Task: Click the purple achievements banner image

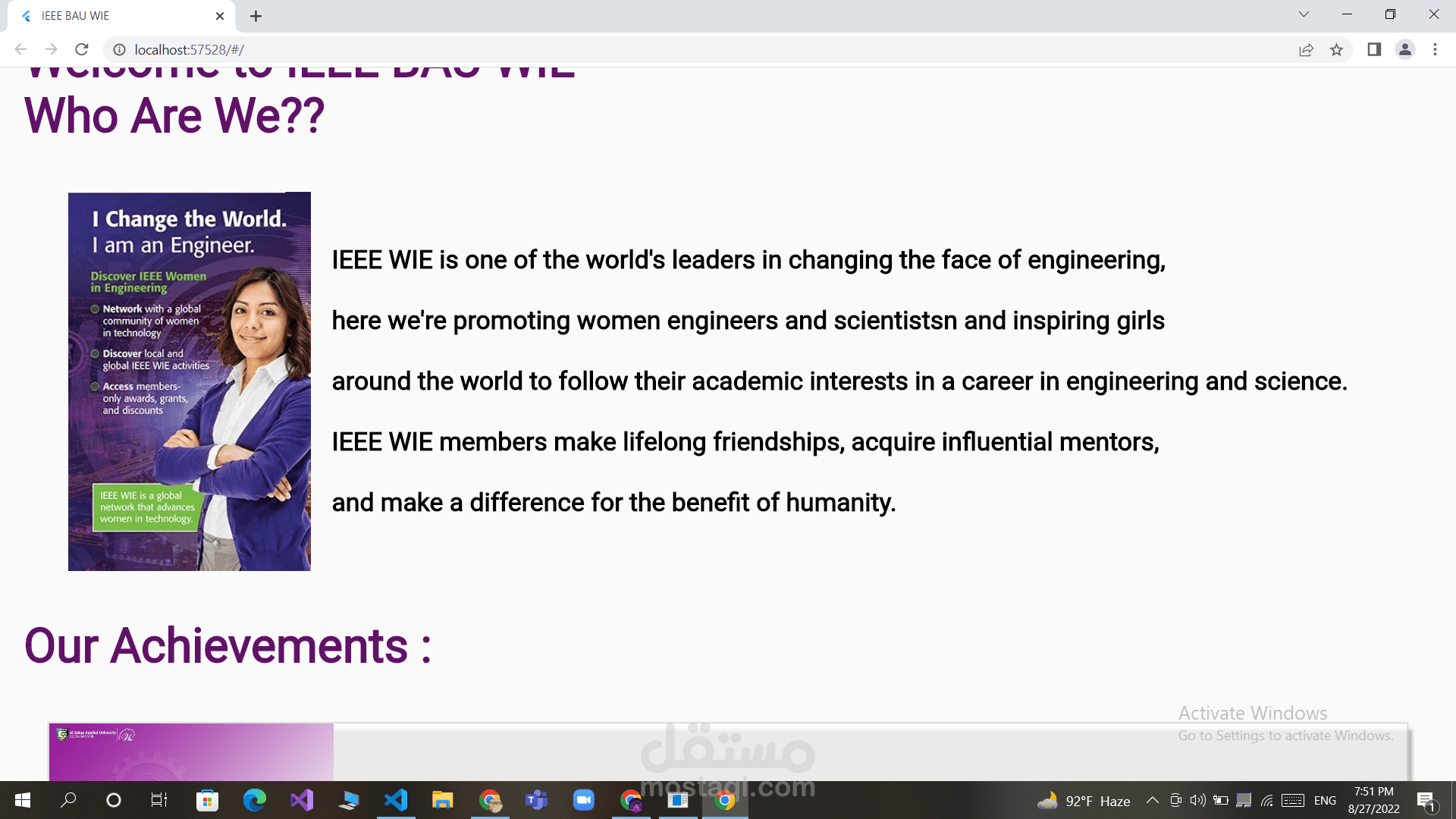Action: pos(191,752)
